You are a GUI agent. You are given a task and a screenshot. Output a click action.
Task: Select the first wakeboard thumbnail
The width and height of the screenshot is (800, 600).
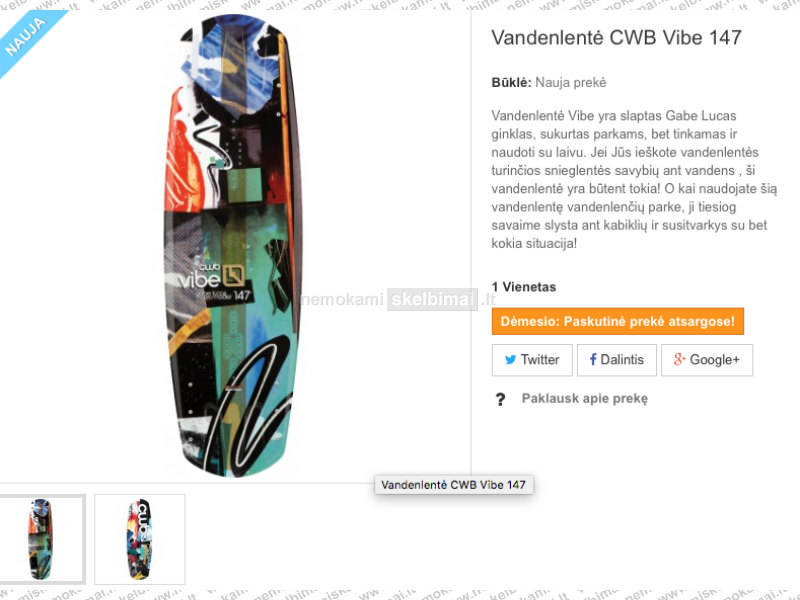[x=41, y=539]
